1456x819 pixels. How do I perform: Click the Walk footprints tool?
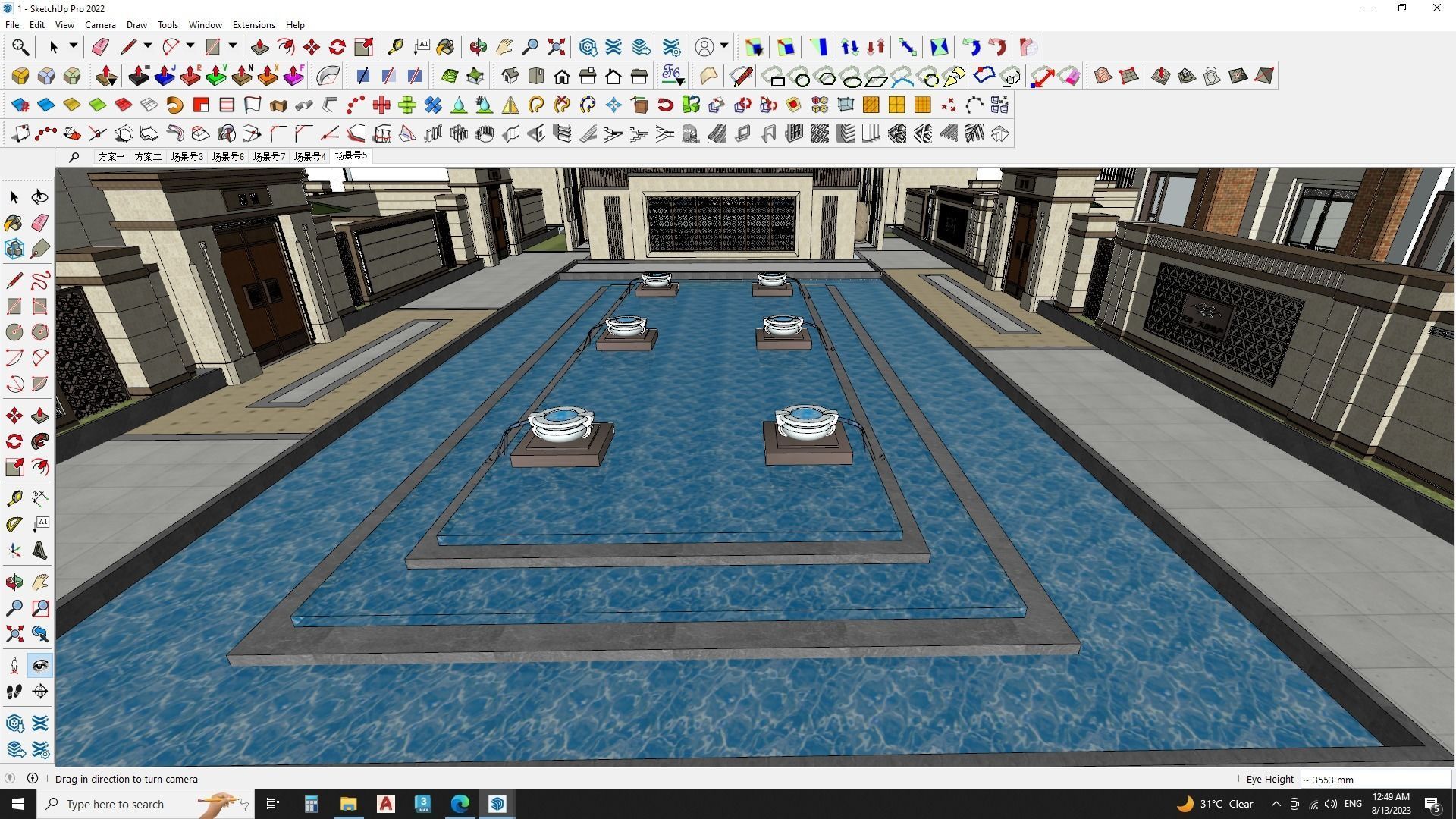(14, 692)
